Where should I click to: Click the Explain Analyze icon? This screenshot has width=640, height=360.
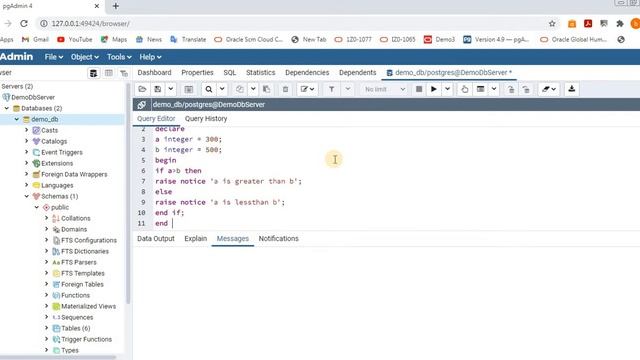(480, 89)
